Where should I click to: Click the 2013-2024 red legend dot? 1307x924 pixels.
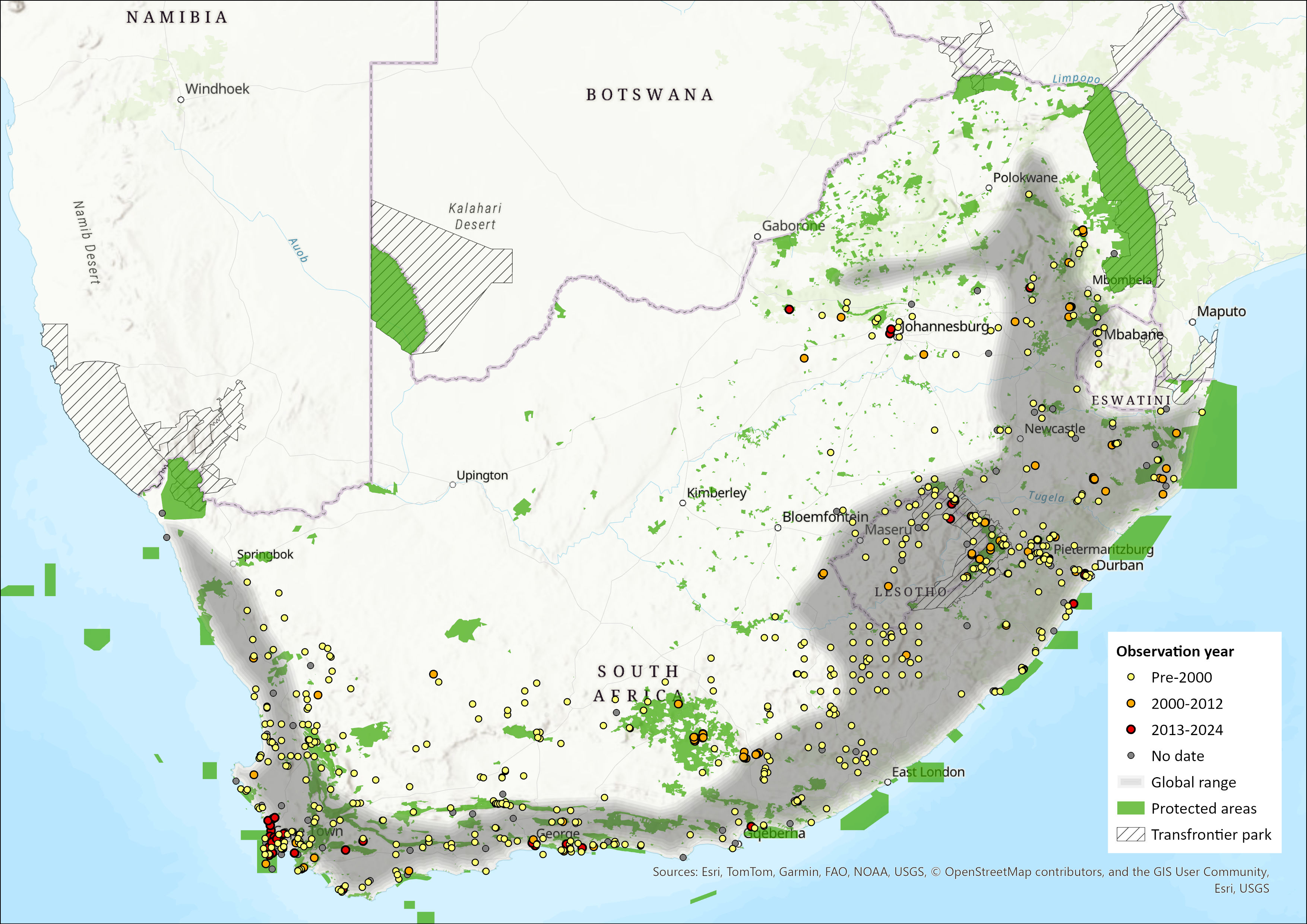(1130, 729)
